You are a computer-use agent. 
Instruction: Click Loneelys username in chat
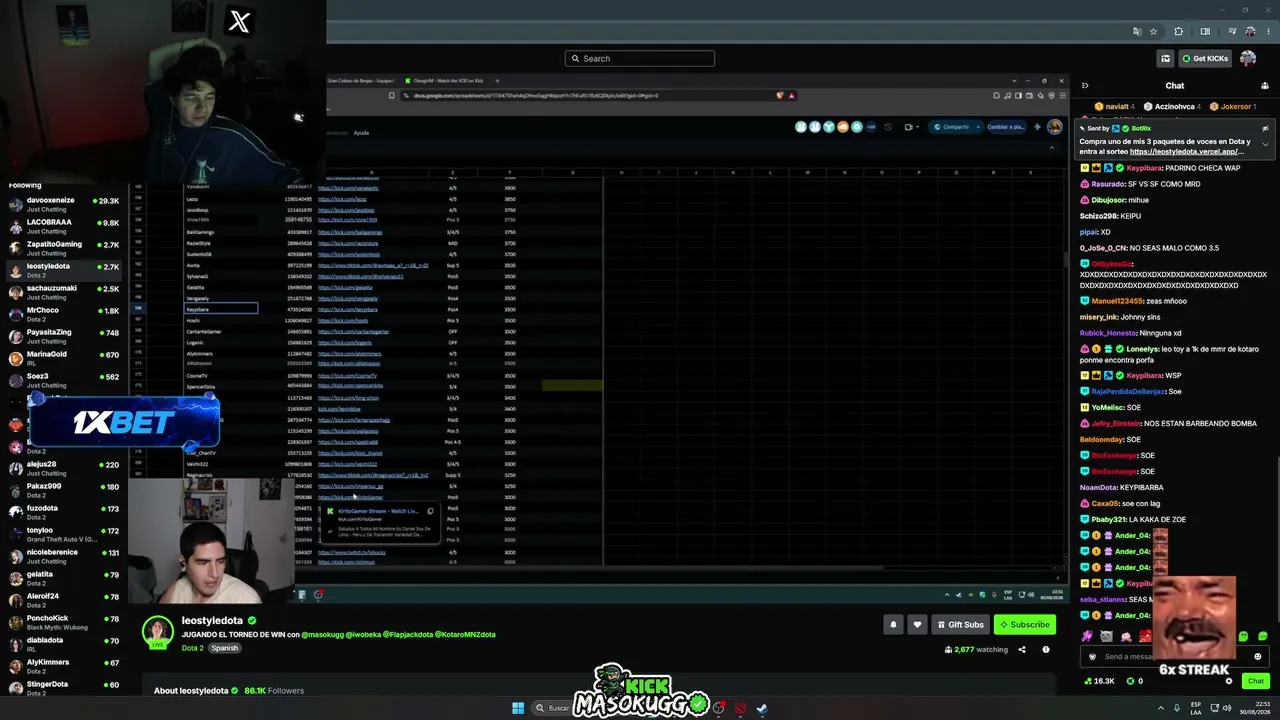pyautogui.click(x=1142, y=349)
